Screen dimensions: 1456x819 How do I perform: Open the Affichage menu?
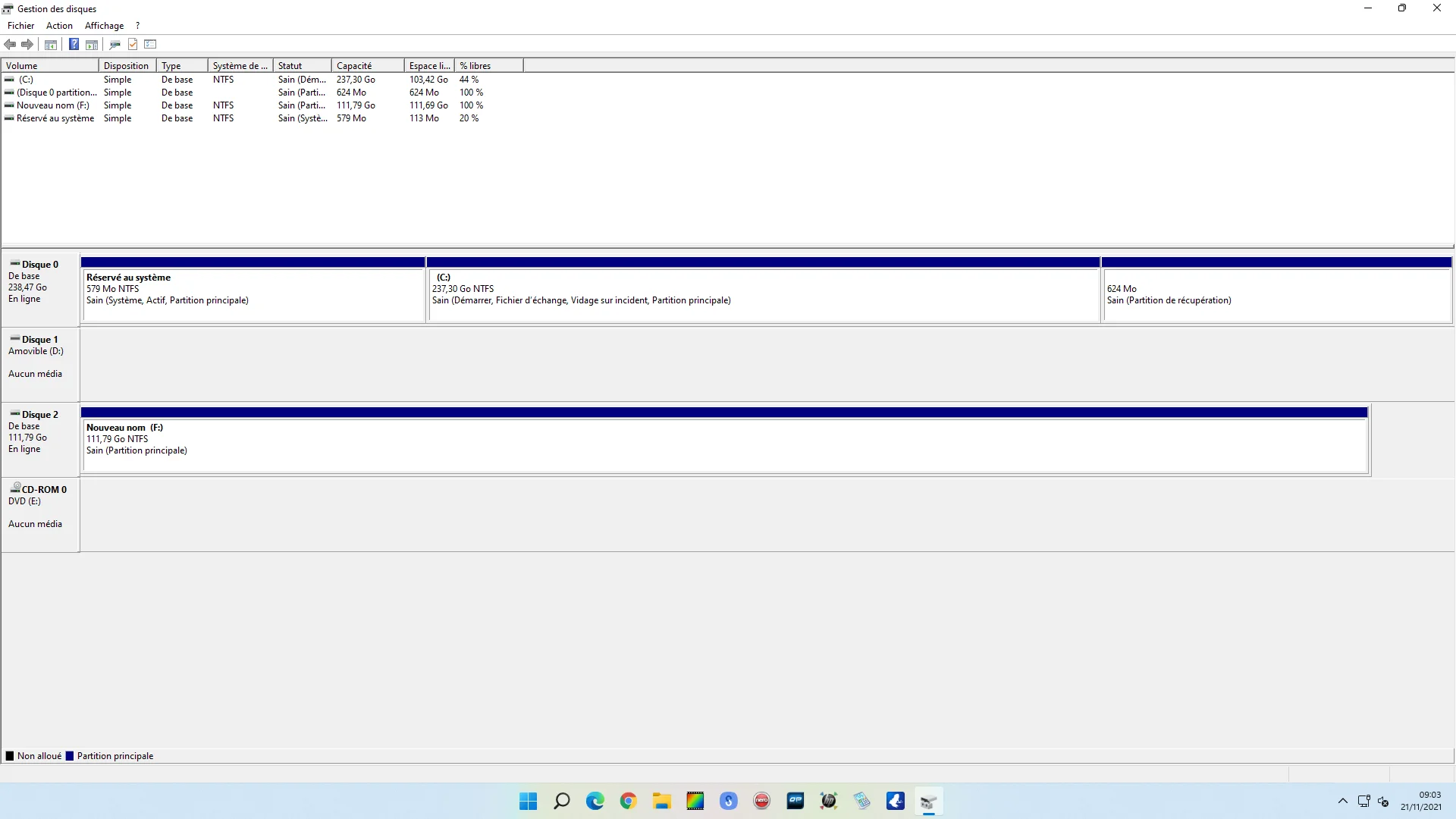(x=104, y=26)
